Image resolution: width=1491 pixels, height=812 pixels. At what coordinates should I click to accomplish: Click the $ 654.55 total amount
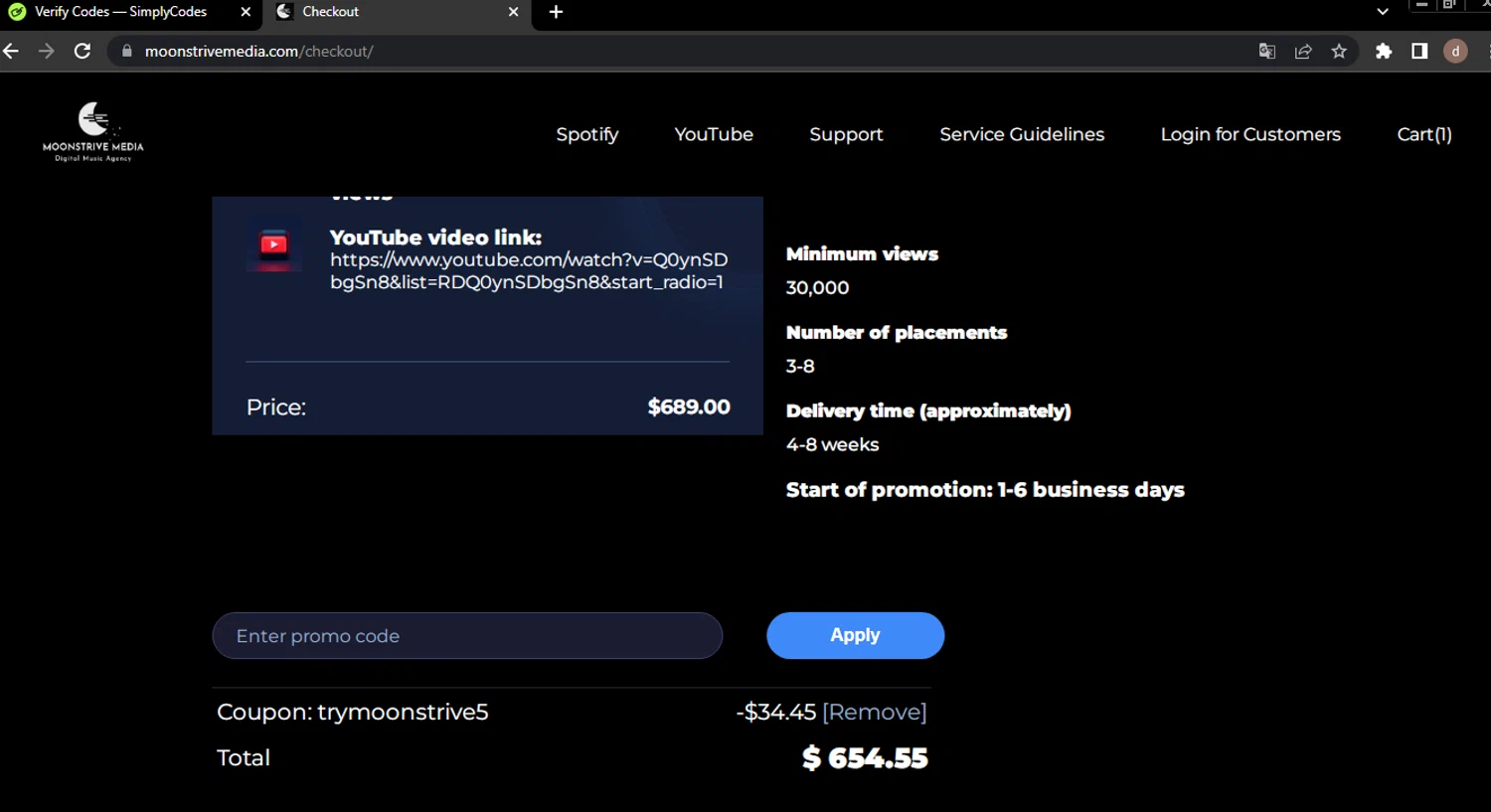[865, 758]
